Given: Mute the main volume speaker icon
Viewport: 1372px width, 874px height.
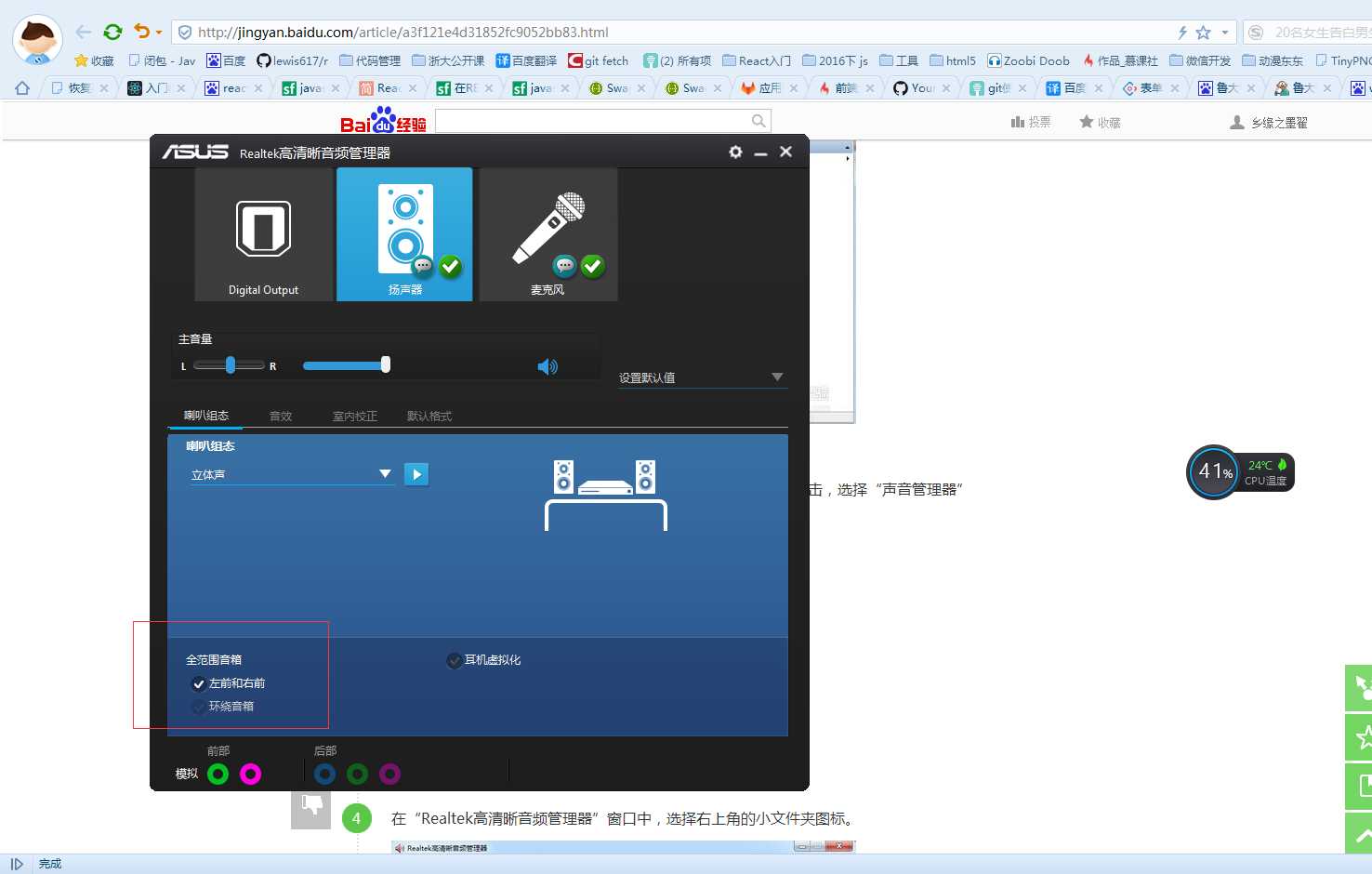Looking at the screenshot, I should click(x=547, y=366).
